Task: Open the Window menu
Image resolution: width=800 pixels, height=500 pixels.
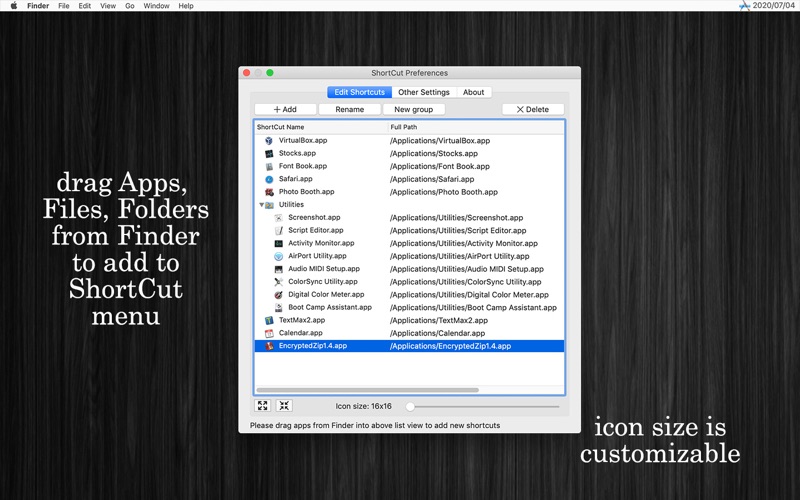Action: (x=156, y=6)
